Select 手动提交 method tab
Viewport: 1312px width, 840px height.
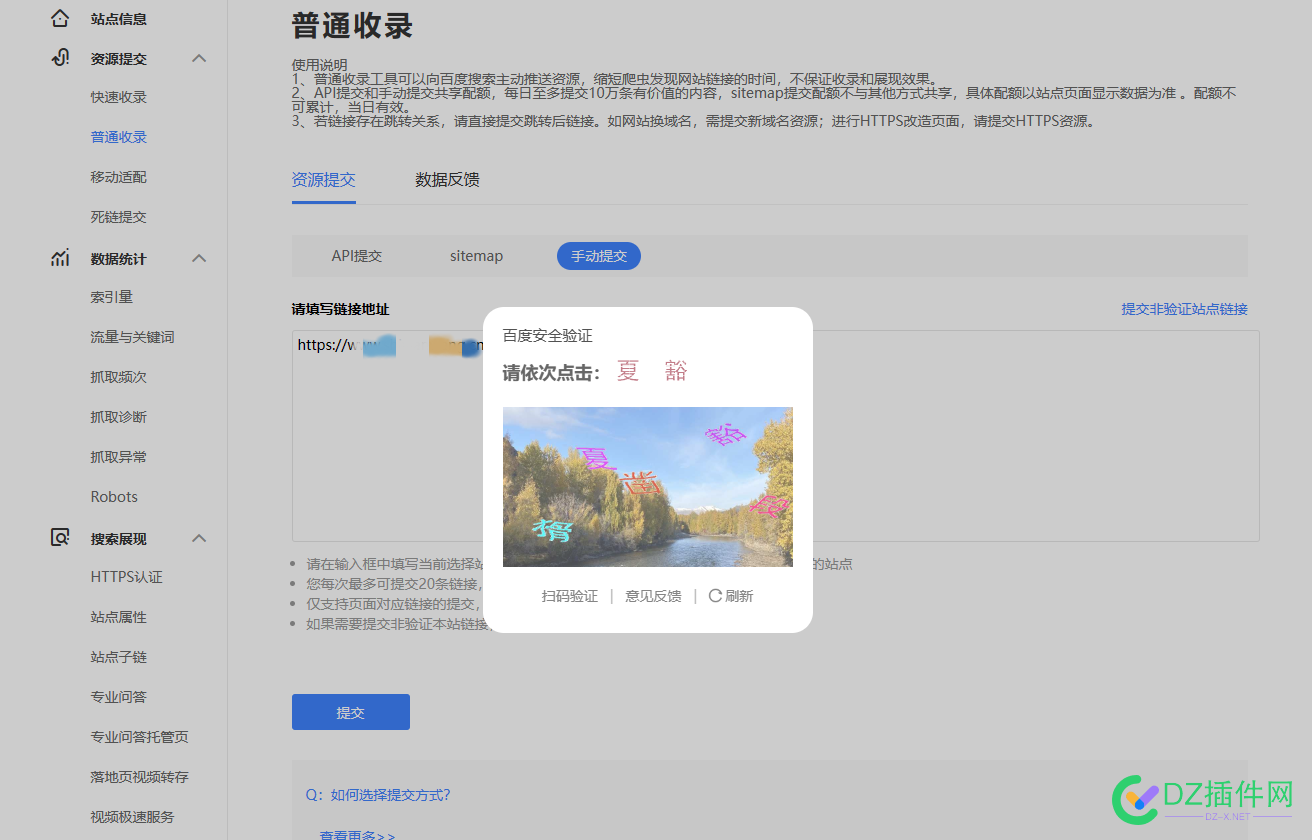tap(599, 256)
